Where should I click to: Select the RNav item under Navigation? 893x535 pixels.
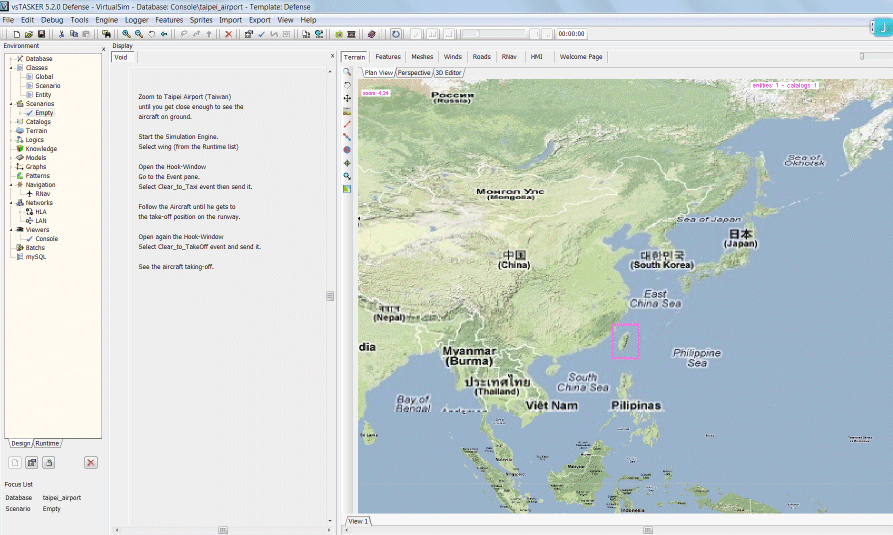(42, 194)
